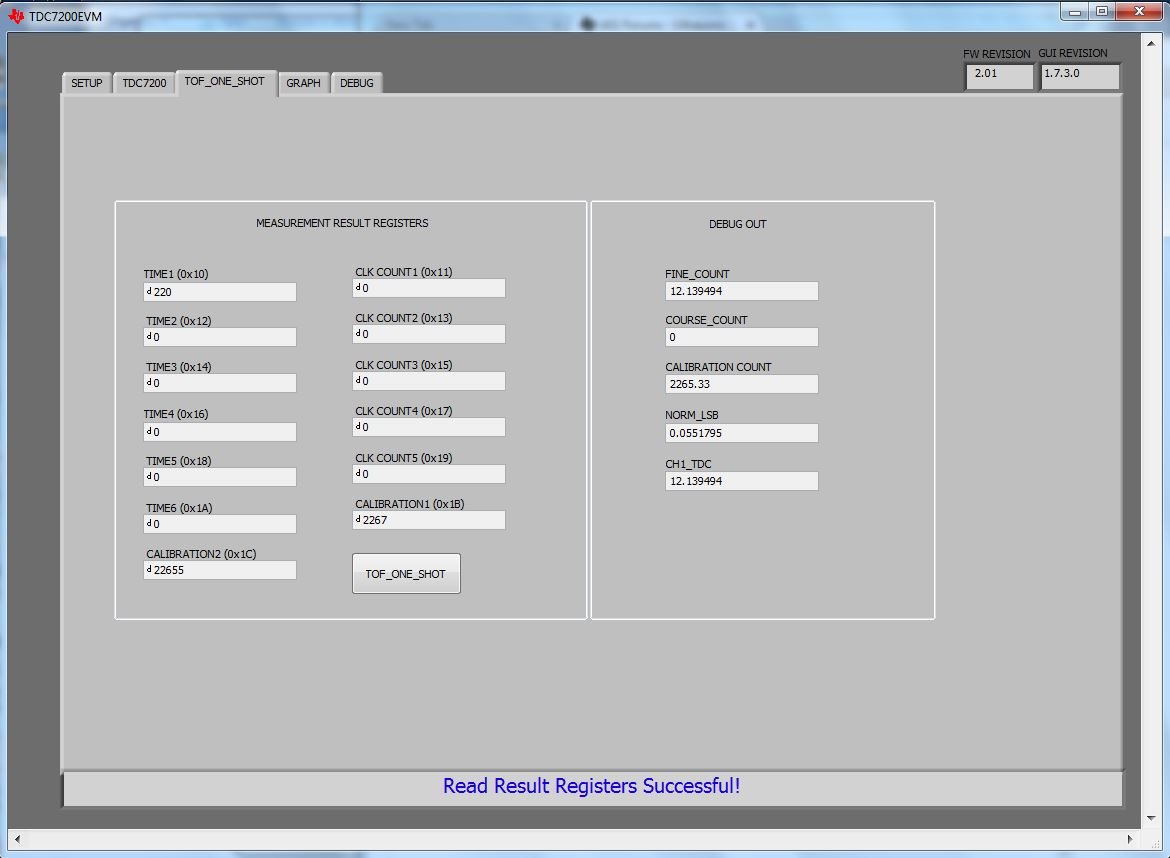Screen dimensions: 1170x858
Task: Click the DEBUG OUT heading
Action: coord(737,224)
